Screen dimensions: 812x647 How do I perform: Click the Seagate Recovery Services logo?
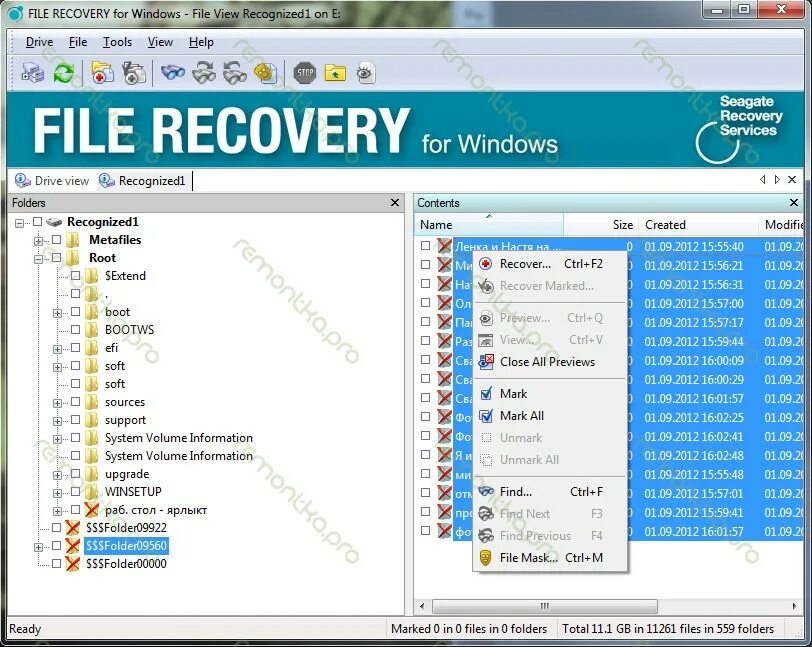pyautogui.click(x=740, y=128)
